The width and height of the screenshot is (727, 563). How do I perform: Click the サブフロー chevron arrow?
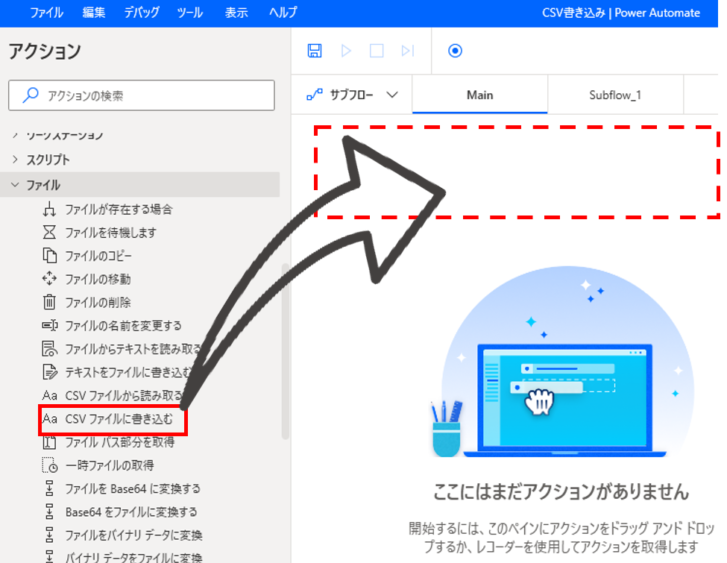tap(392, 95)
